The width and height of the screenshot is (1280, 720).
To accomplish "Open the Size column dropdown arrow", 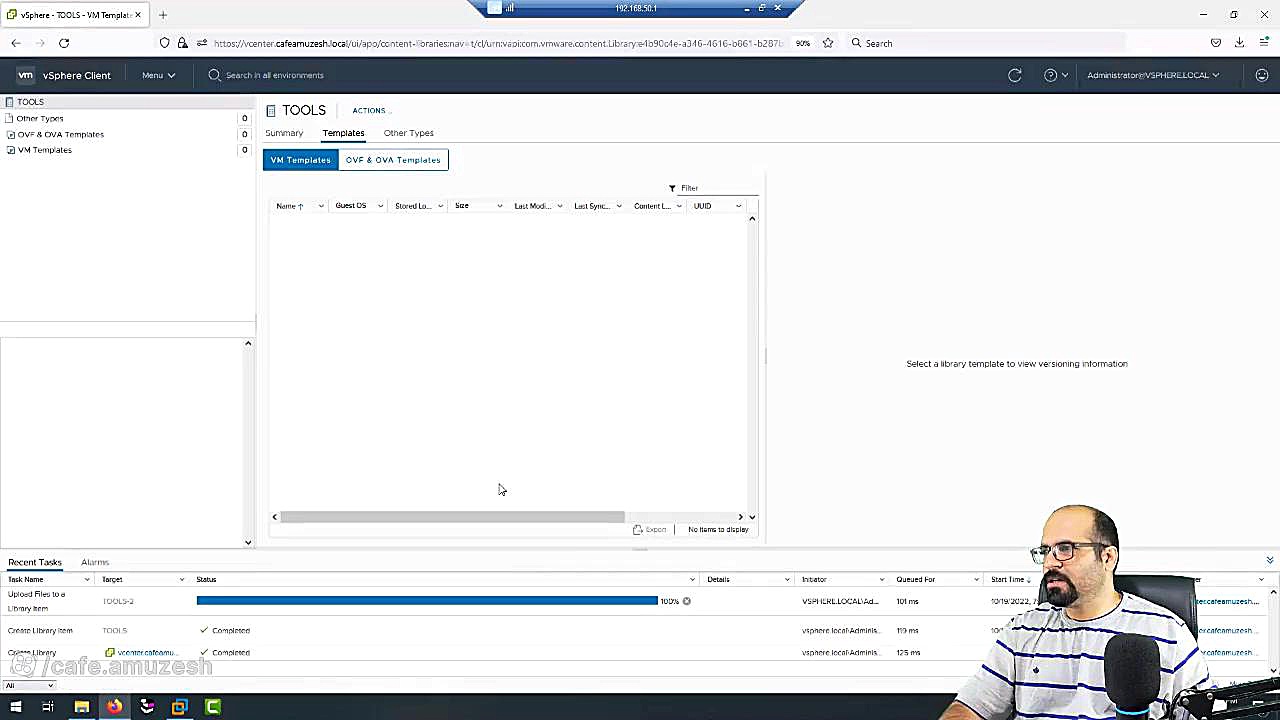I will pyautogui.click(x=500, y=206).
